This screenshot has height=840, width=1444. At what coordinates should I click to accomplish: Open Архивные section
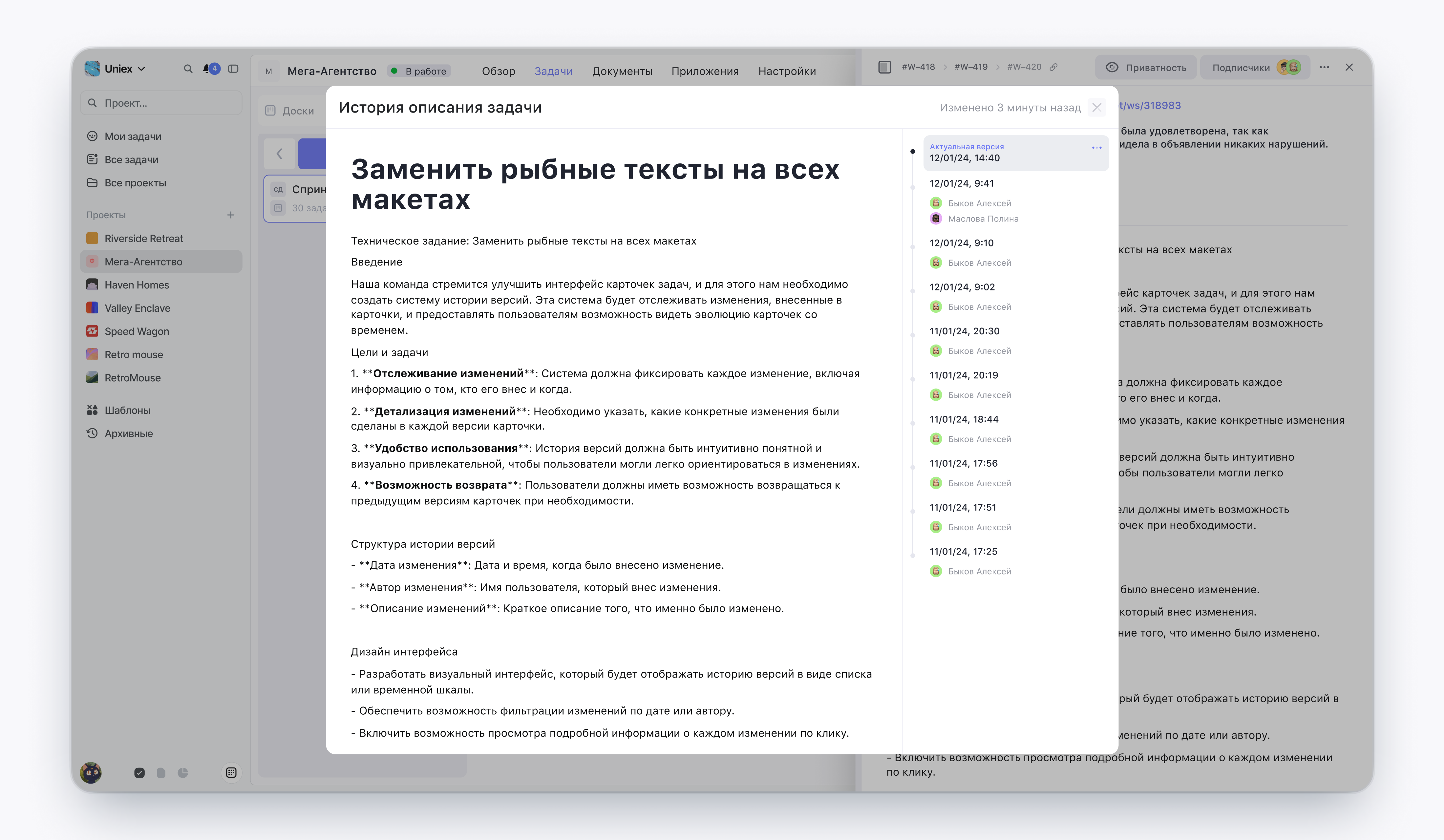(161, 434)
